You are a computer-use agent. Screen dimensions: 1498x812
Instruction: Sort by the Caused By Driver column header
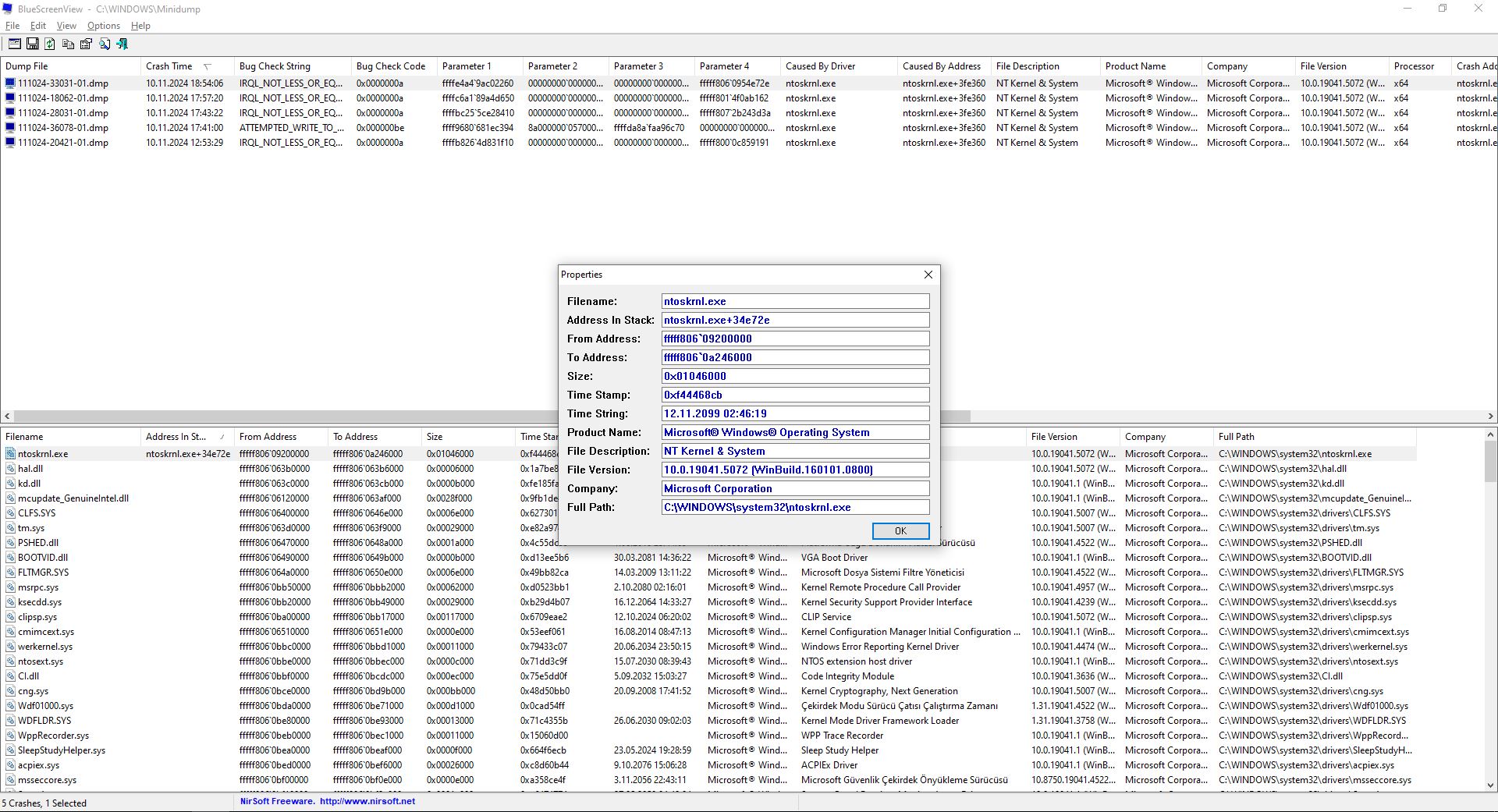pos(839,66)
